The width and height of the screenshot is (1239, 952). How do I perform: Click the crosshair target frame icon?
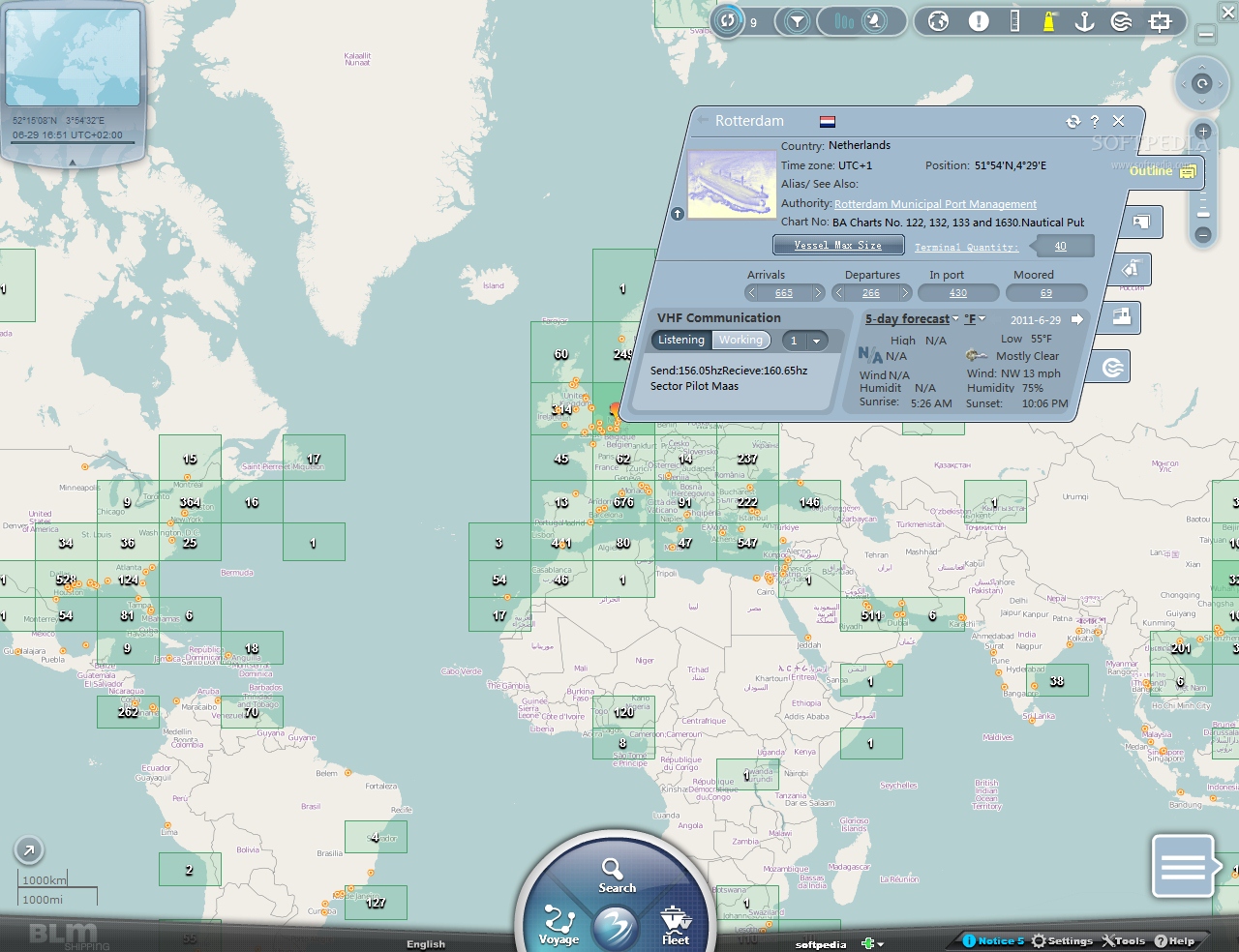click(x=1160, y=21)
